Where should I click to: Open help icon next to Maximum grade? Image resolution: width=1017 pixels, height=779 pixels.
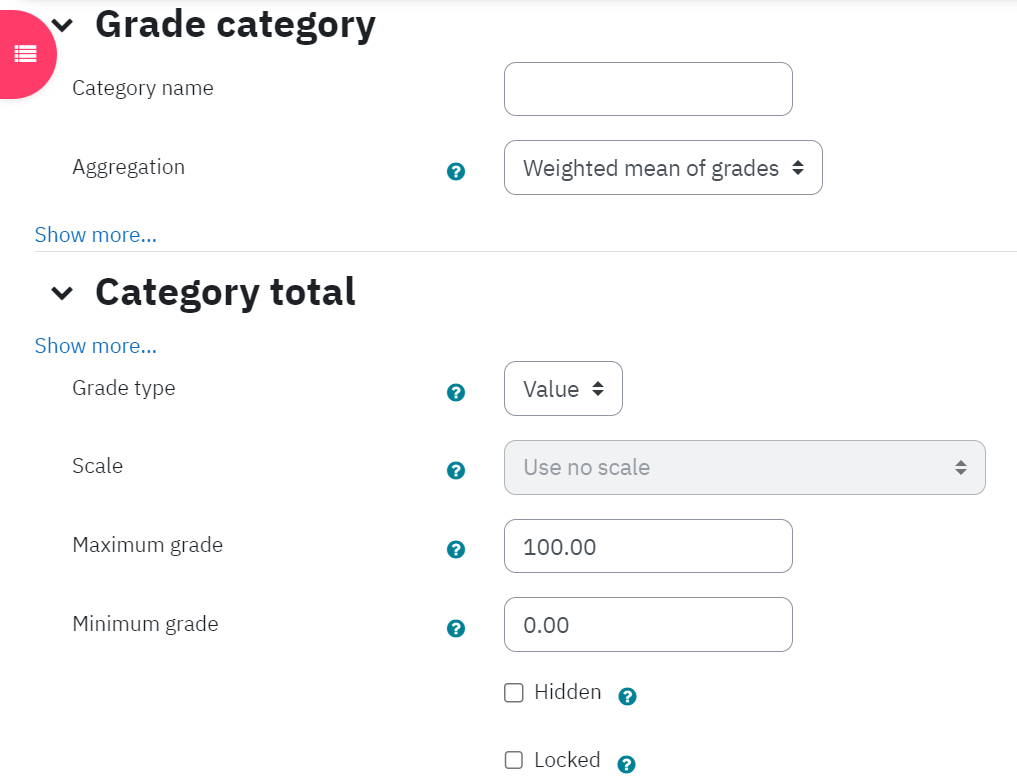pos(456,549)
